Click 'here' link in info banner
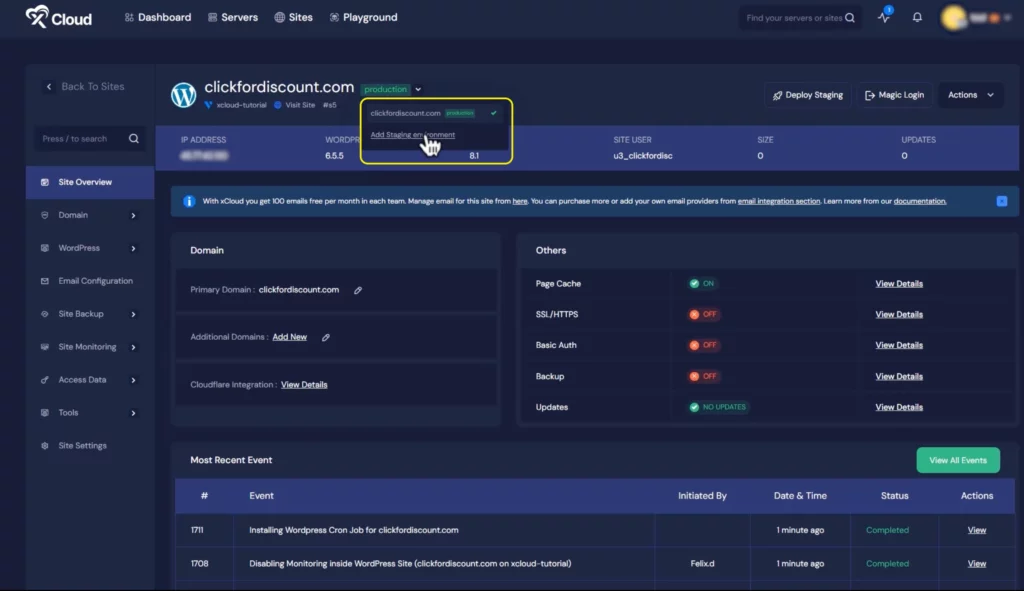 pyautogui.click(x=520, y=201)
